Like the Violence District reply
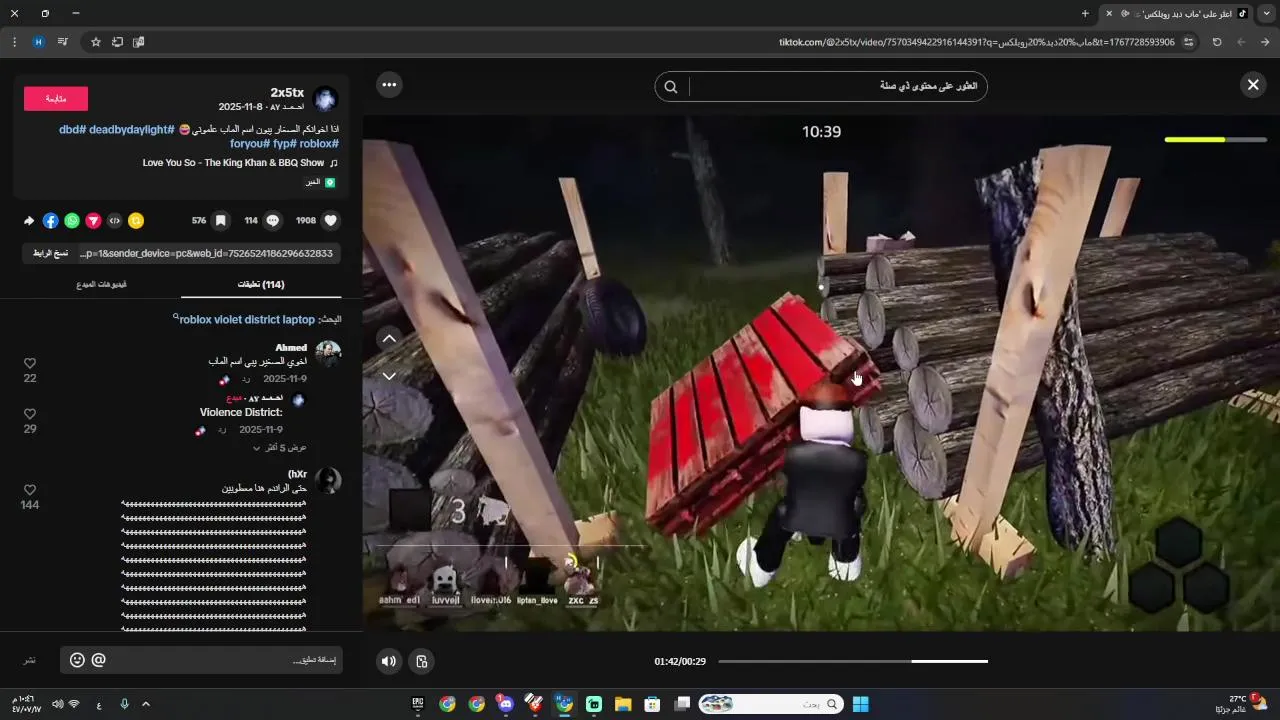 (x=30, y=414)
